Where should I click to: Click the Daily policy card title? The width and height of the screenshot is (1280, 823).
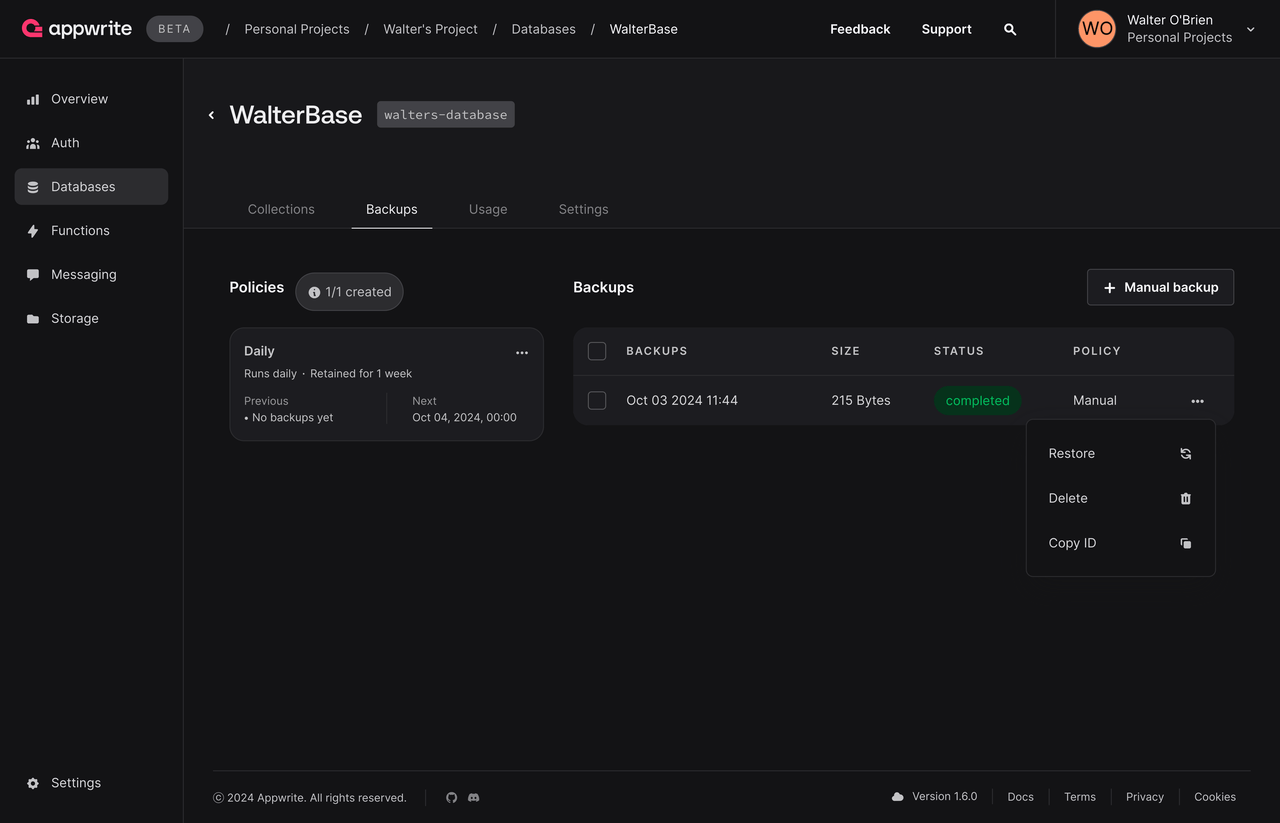[x=259, y=351]
